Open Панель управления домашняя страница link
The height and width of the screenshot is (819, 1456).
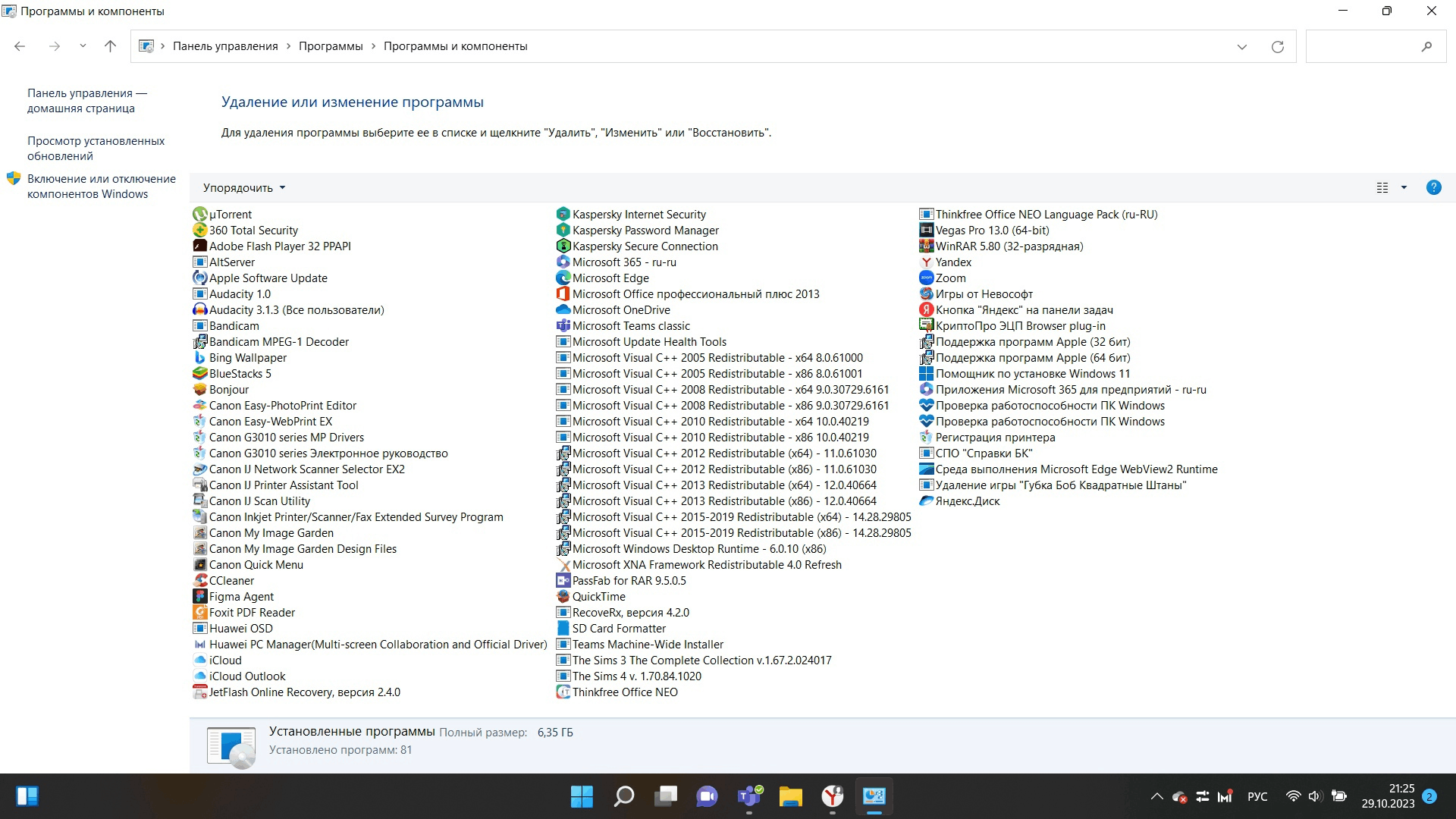coord(87,101)
